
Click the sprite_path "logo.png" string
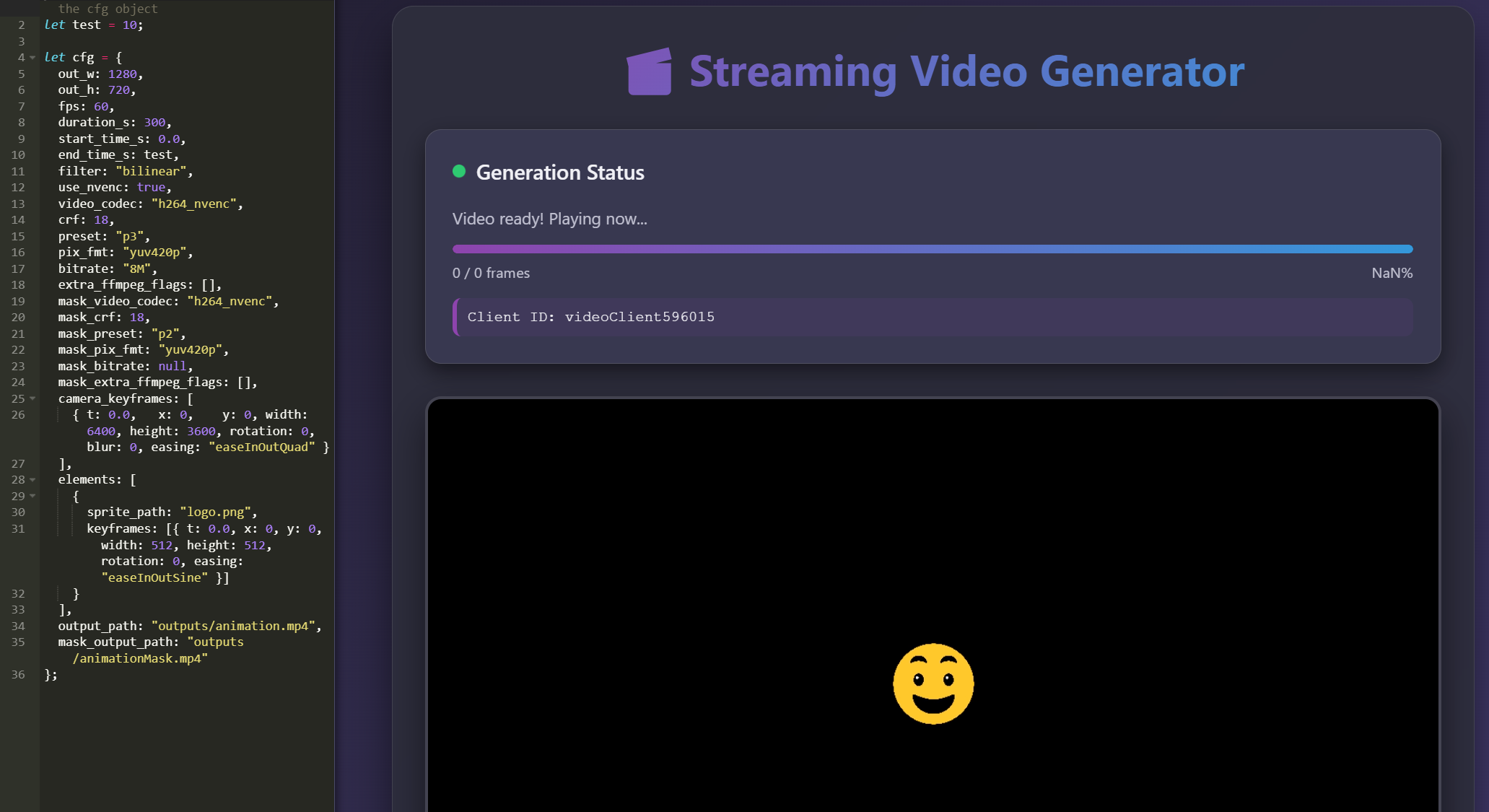[216, 512]
